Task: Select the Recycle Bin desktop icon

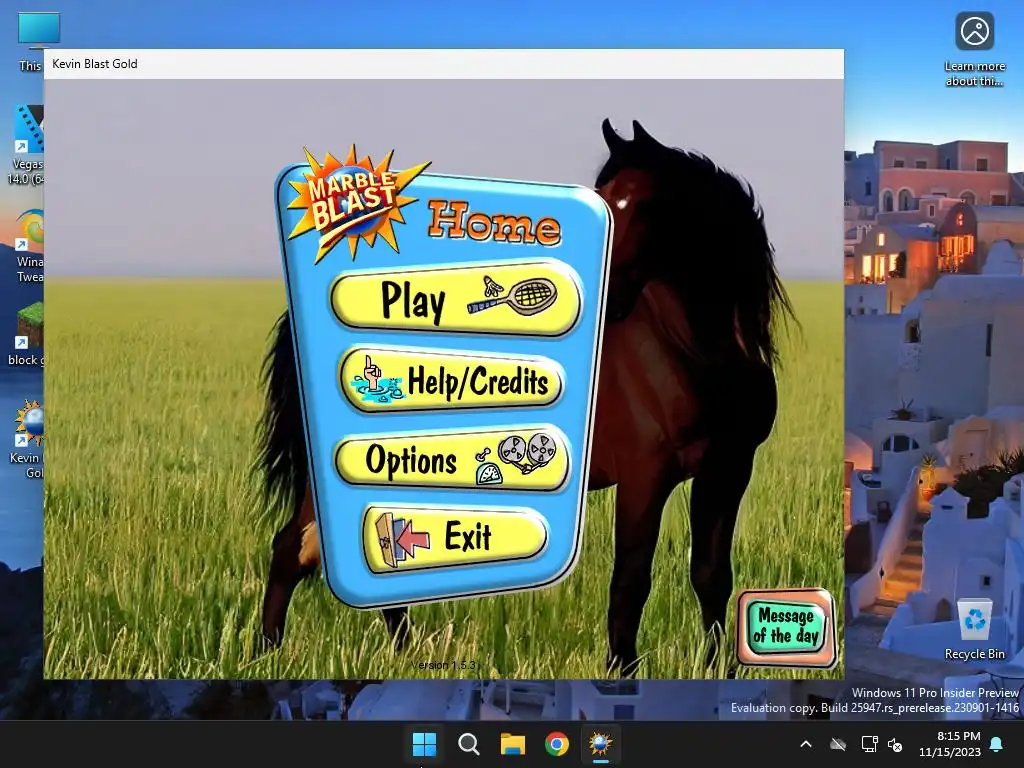Action: coord(974,630)
